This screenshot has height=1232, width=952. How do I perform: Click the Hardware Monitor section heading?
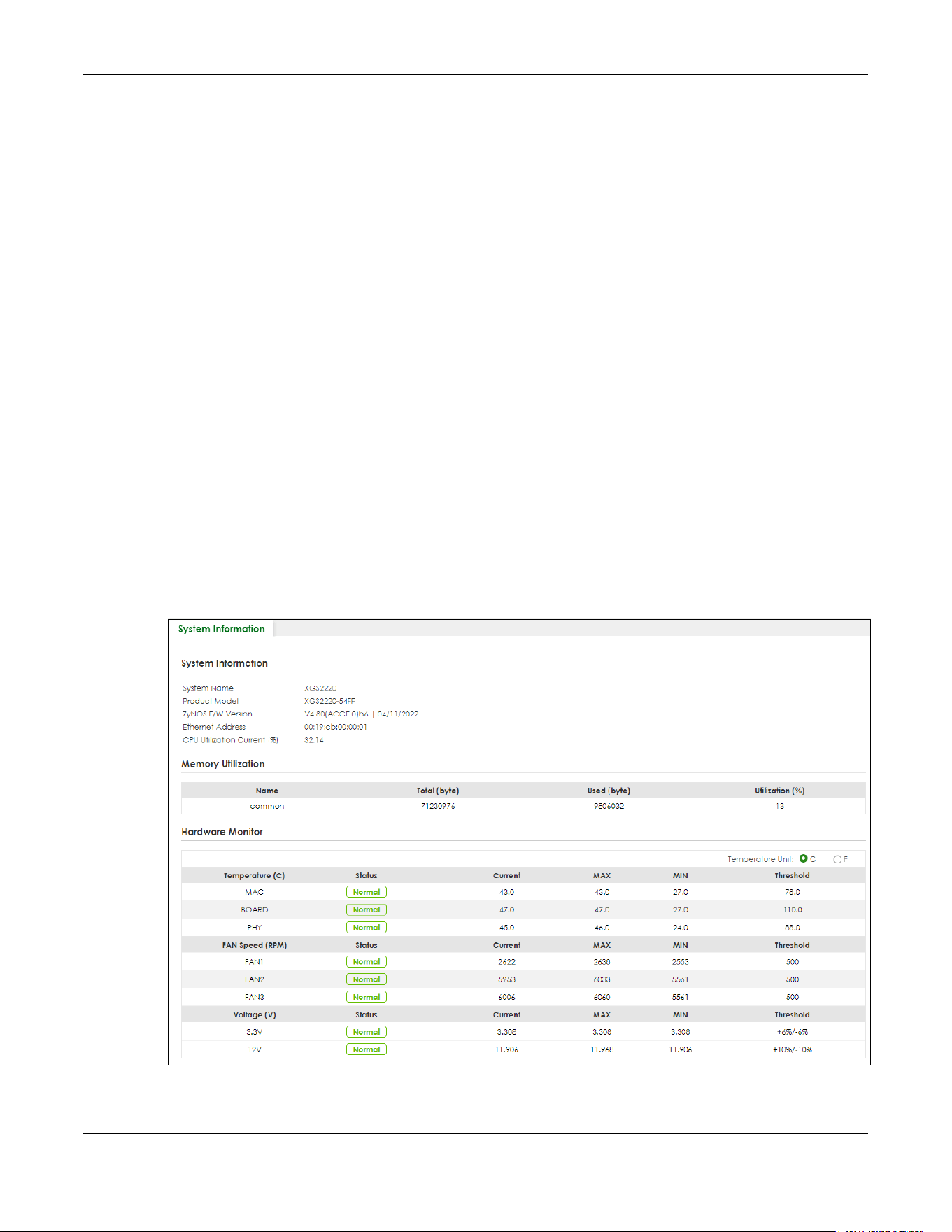tap(222, 832)
